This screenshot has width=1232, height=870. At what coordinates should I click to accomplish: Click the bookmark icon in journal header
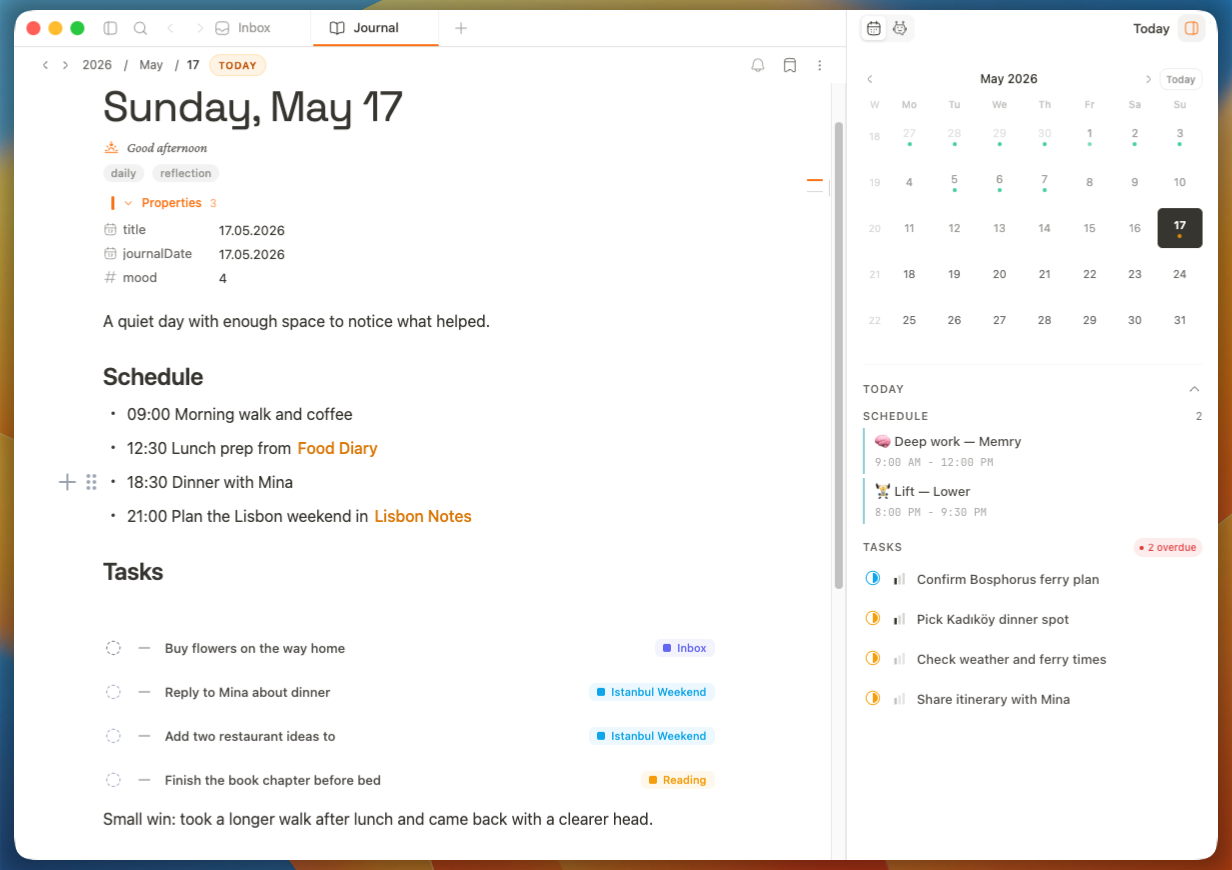click(790, 65)
